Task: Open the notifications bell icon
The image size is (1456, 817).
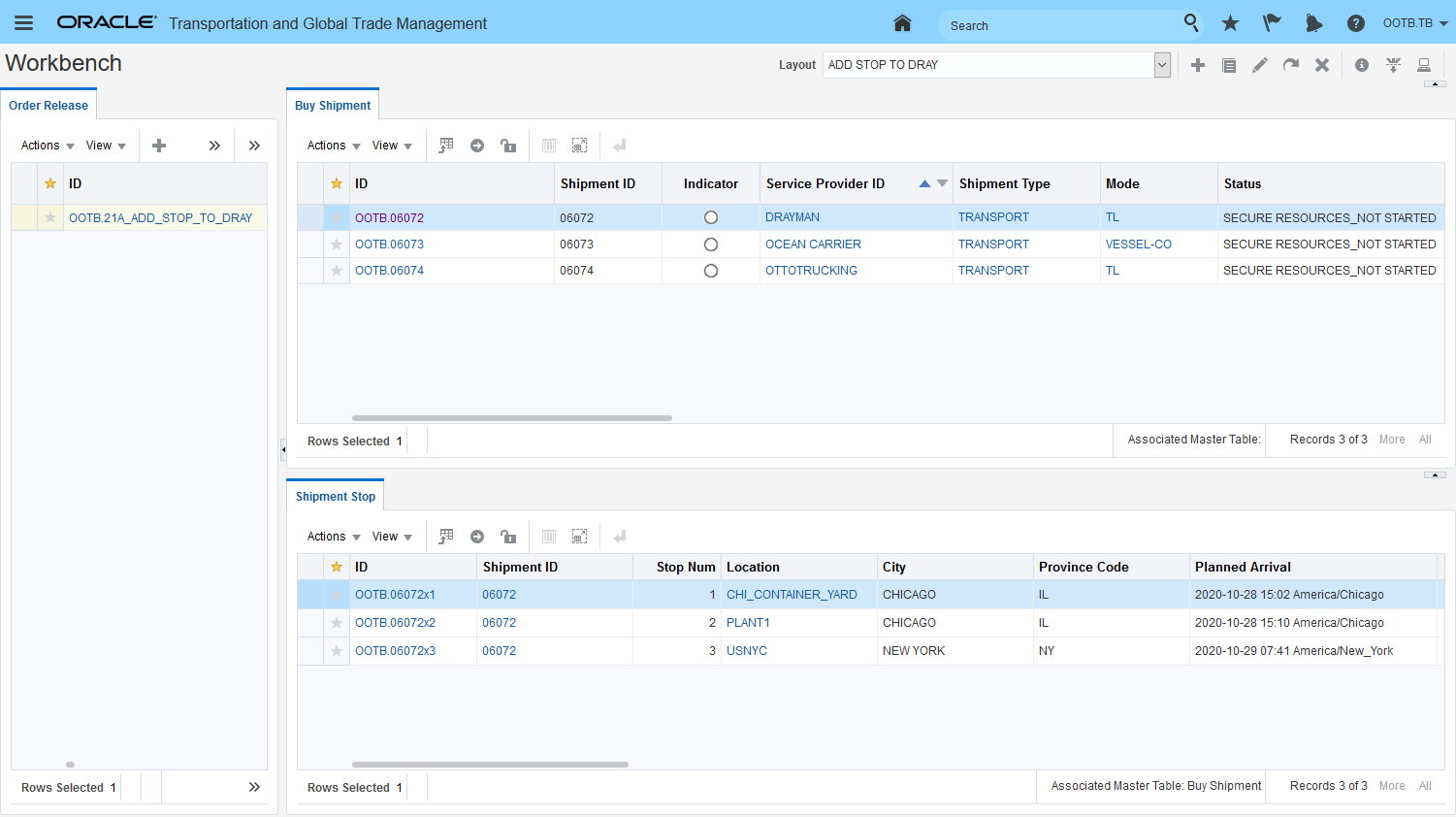Action: tap(1313, 23)
